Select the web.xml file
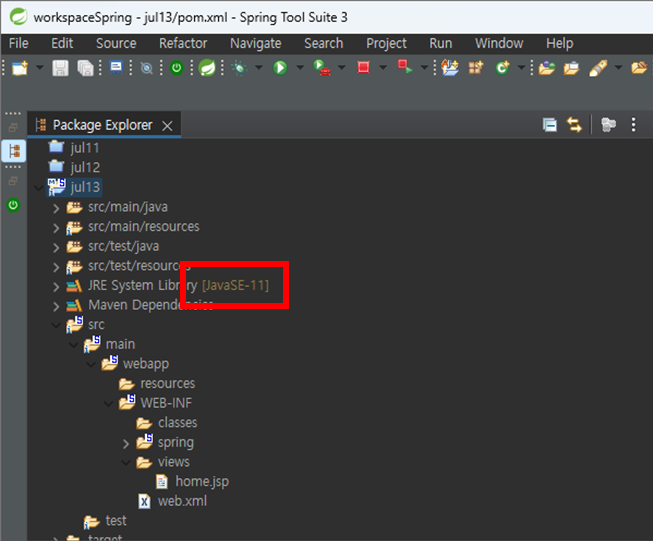Screen dimensions: 653x541 point(182,501)
